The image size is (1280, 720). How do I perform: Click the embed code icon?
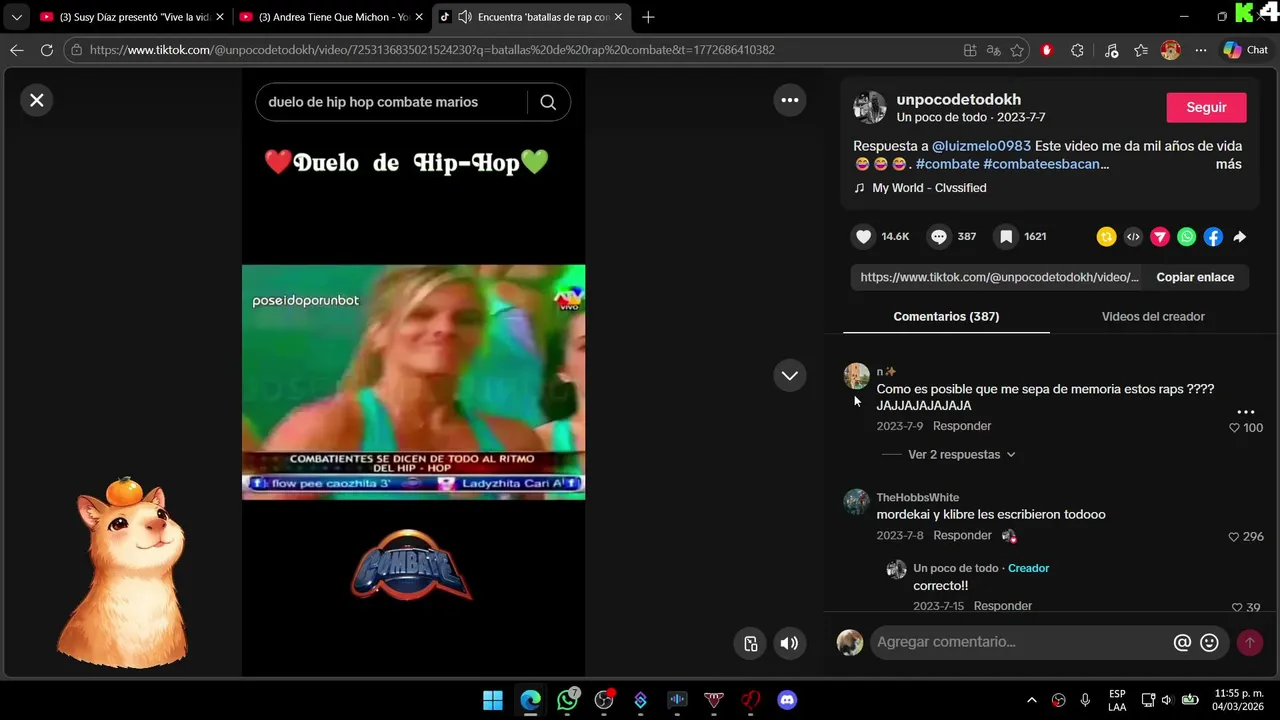(x=1133, y=237)
